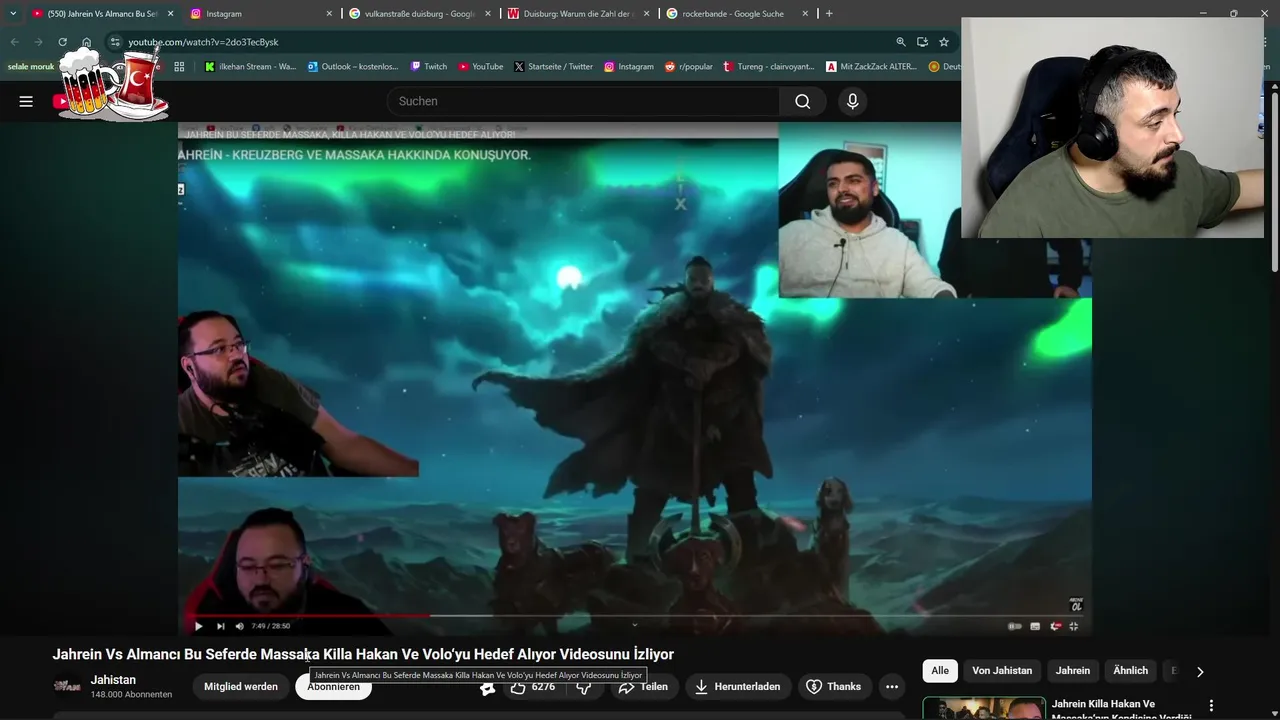Open Startseite / Twitter bookmark
The image size is (1280, 720).
pos(553,67)
